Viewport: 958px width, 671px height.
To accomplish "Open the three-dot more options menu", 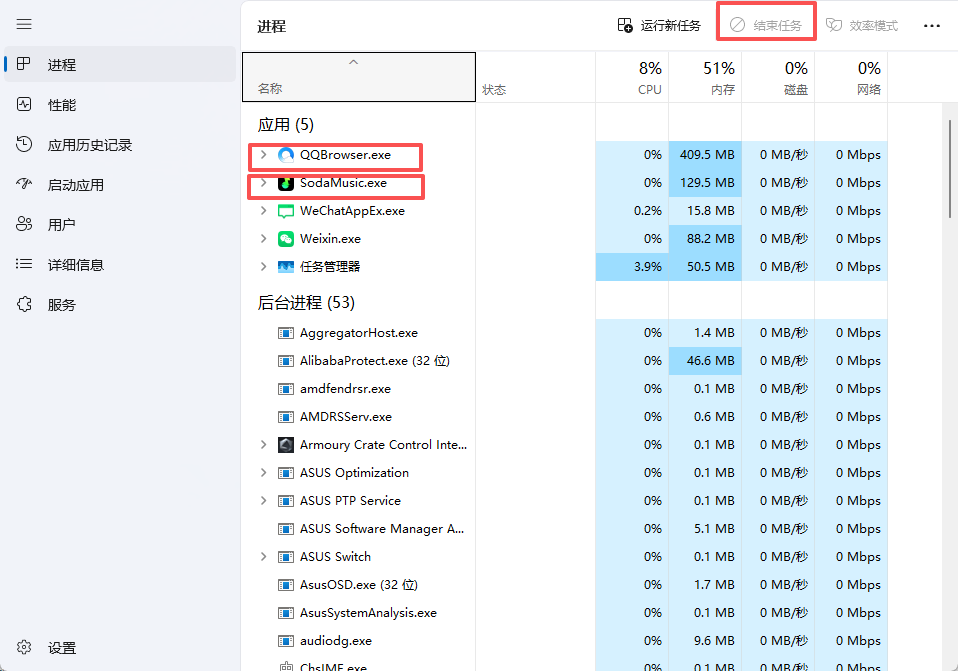I will coord(931,25).
